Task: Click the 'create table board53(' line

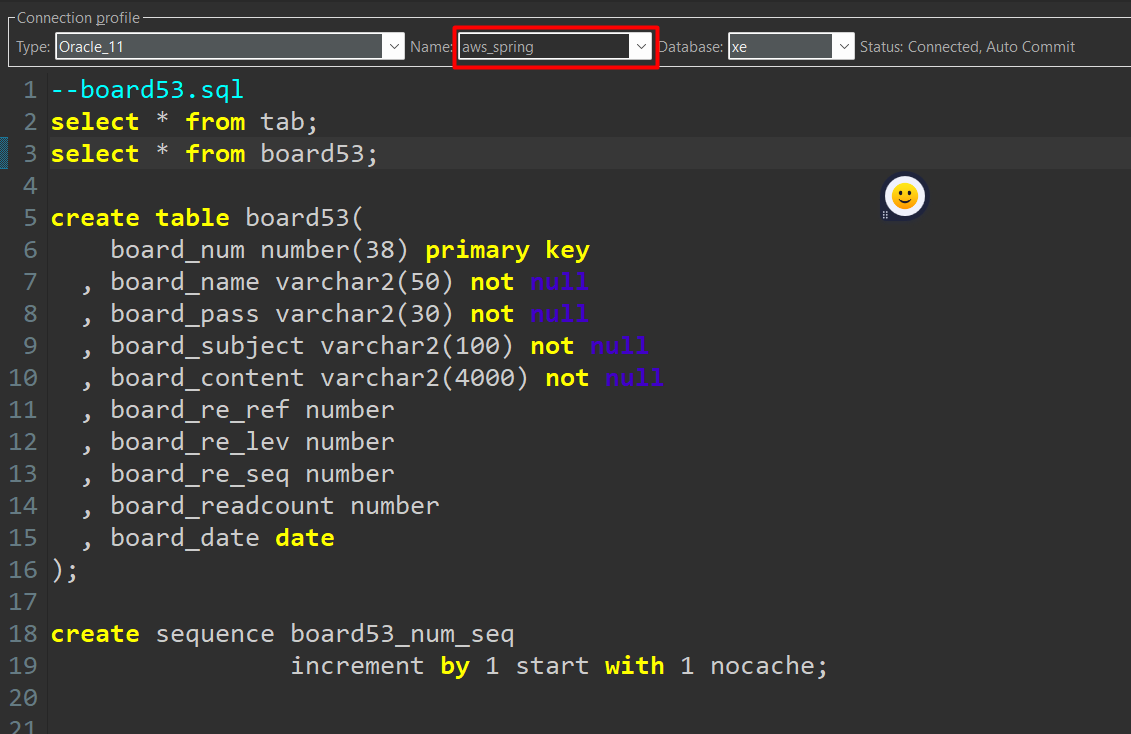Action: [x=207, y=218]
